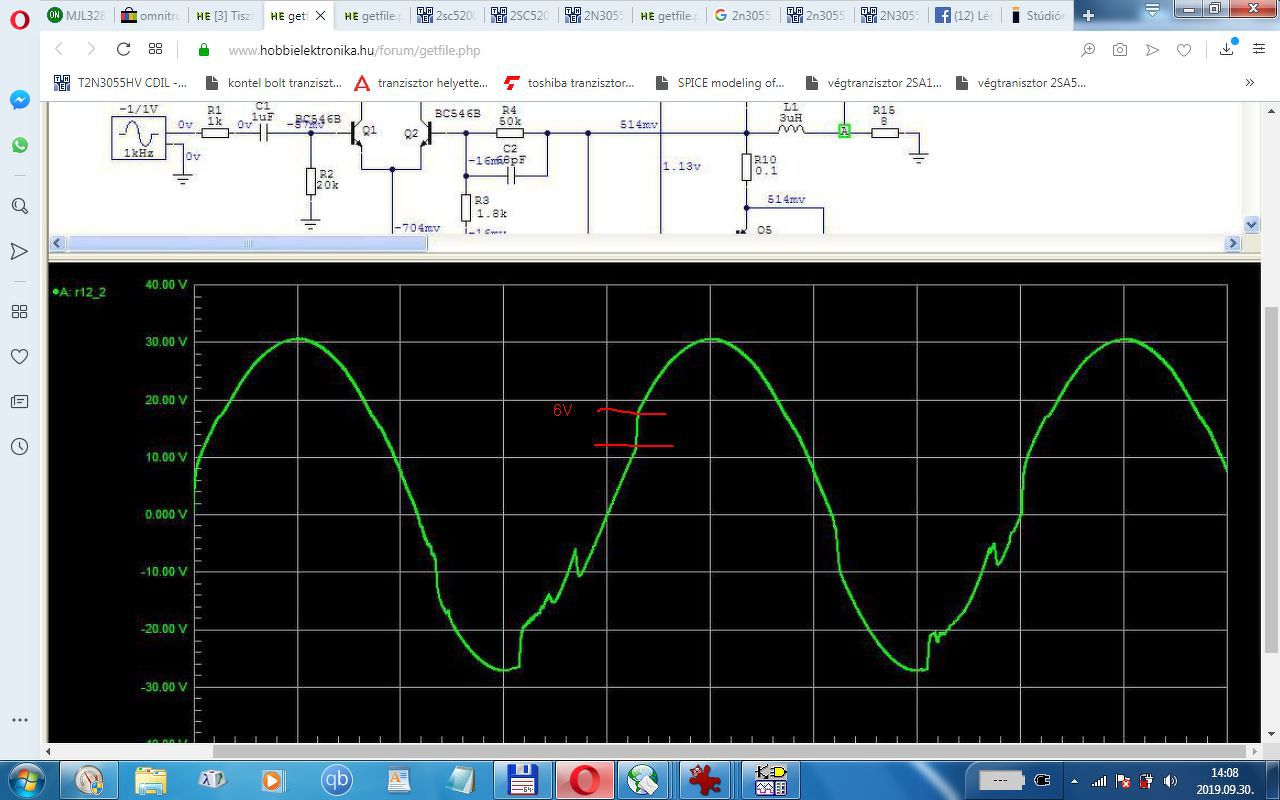Screen dimensions: 1280x800
Task: Open Windows Explorer from the taskbar
Action: pyautogui.click(x=151, y=779)
